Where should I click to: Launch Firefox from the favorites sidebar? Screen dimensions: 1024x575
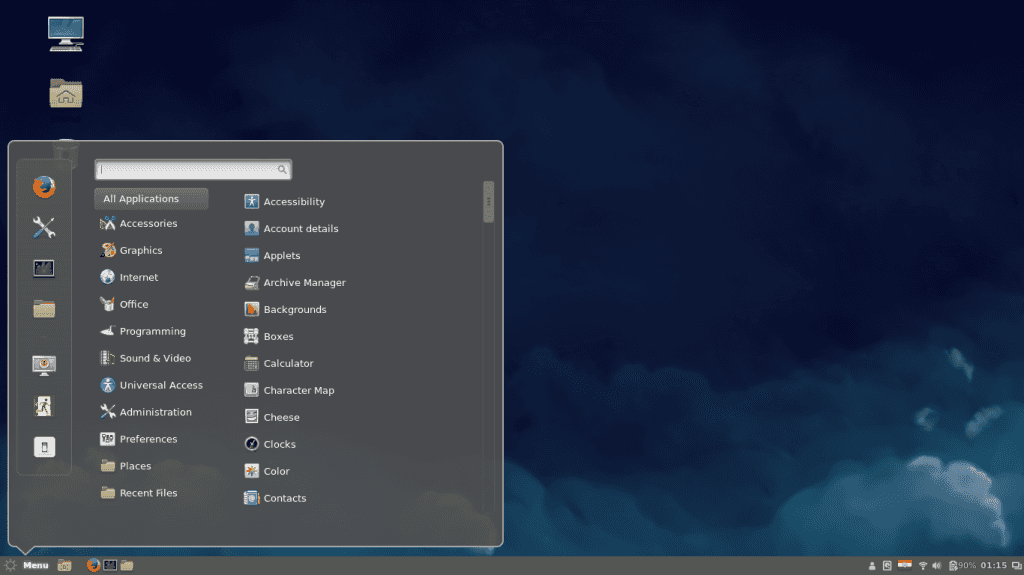pyautogui.click(x=43, y=187)
